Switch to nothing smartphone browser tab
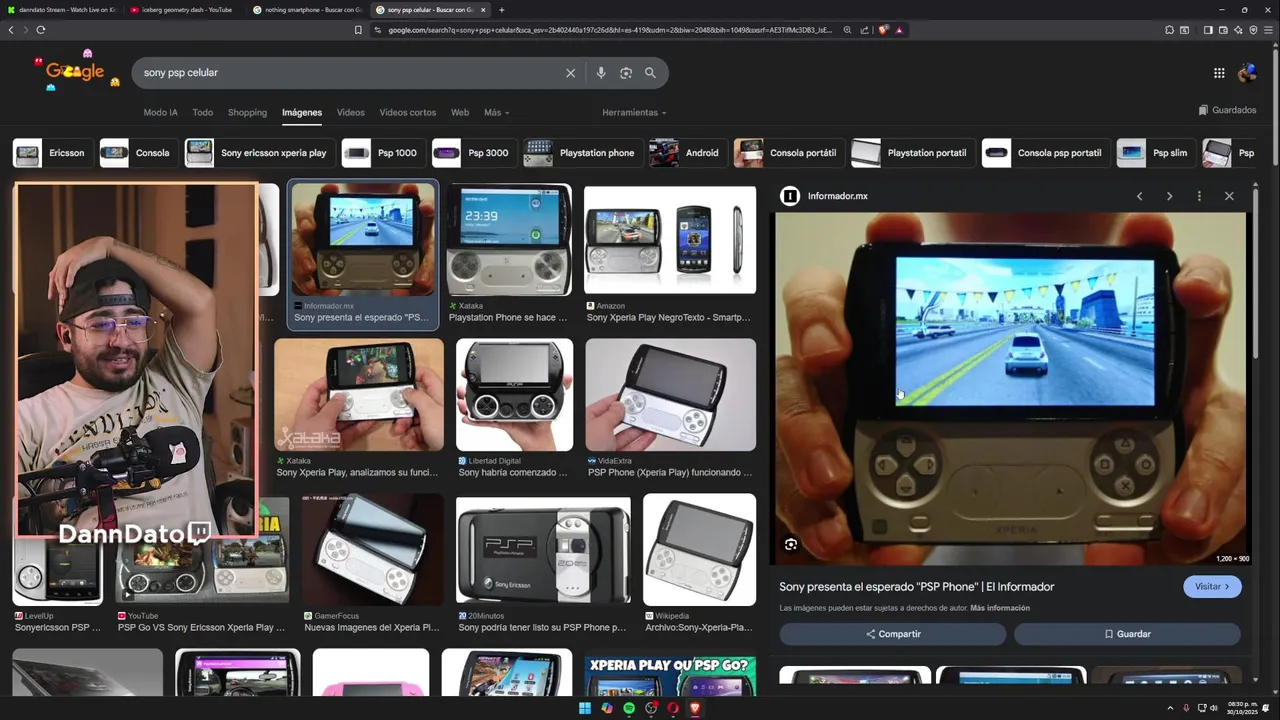 [x=308, y=10]
